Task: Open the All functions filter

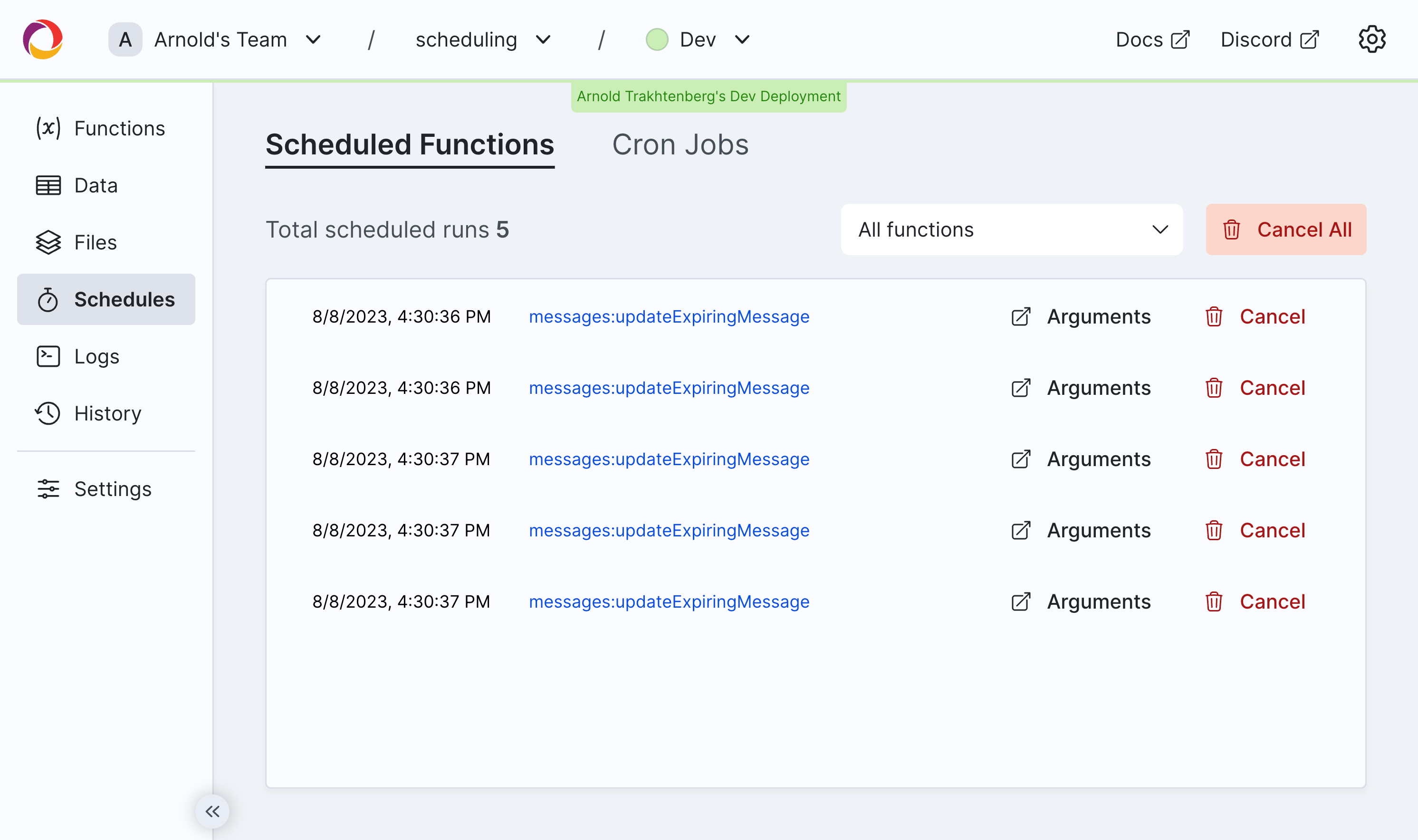Action: pyautogui.click(x=1011, y=230)
